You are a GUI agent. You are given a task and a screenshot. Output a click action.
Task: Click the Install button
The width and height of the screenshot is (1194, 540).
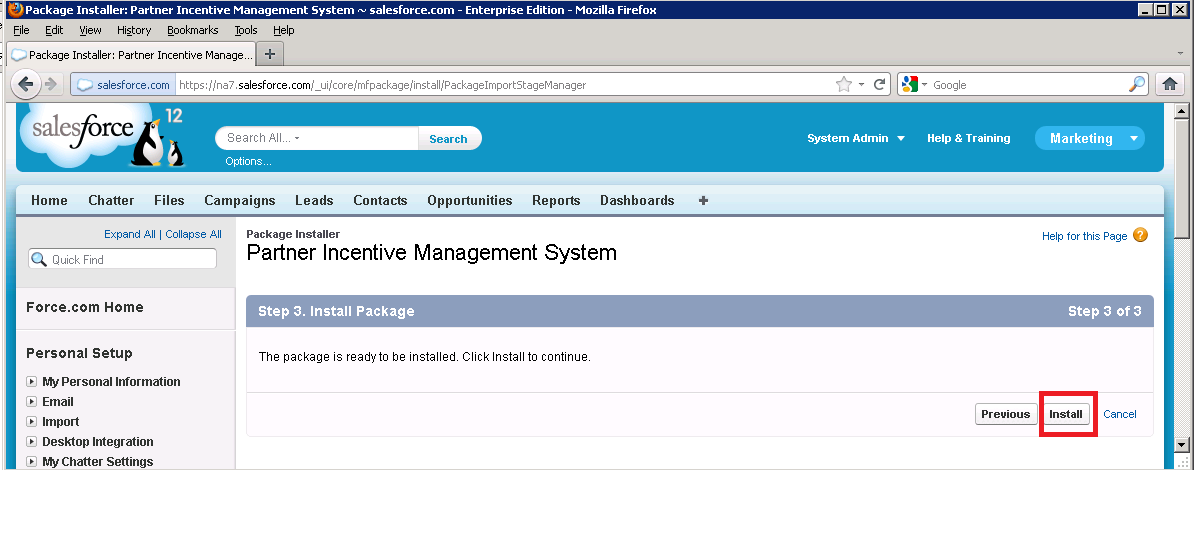(x=1066, y=414)
